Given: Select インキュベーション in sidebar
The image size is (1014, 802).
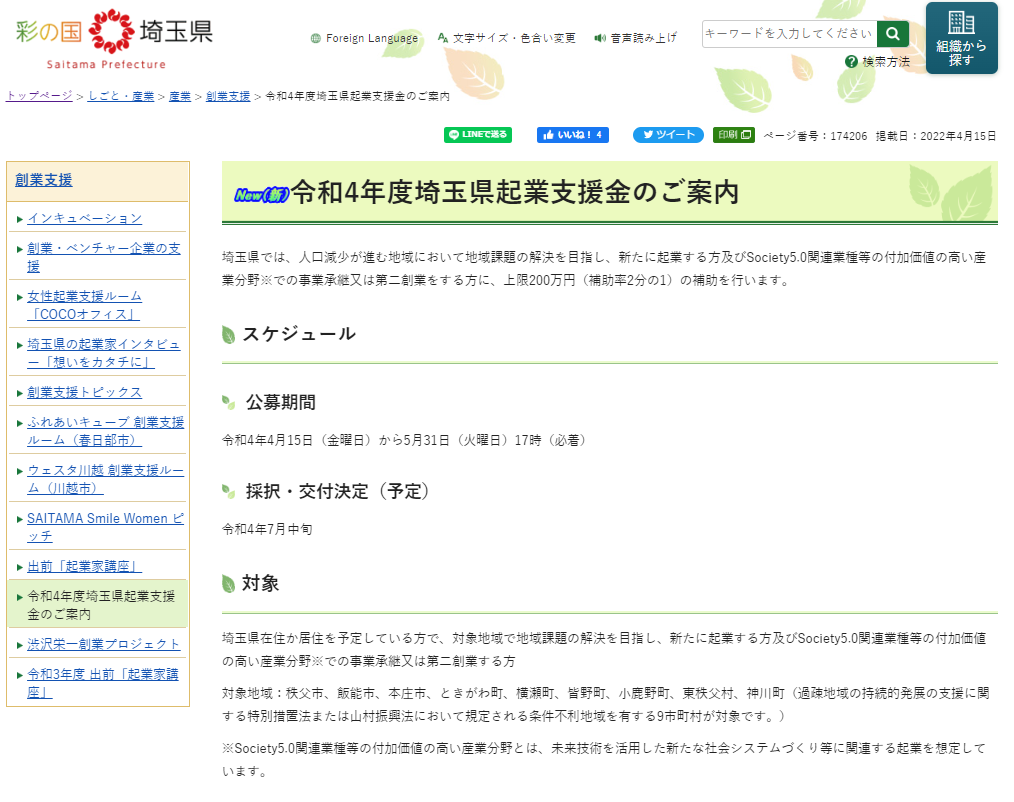Looking at the screenshot, I should [85, 218].
